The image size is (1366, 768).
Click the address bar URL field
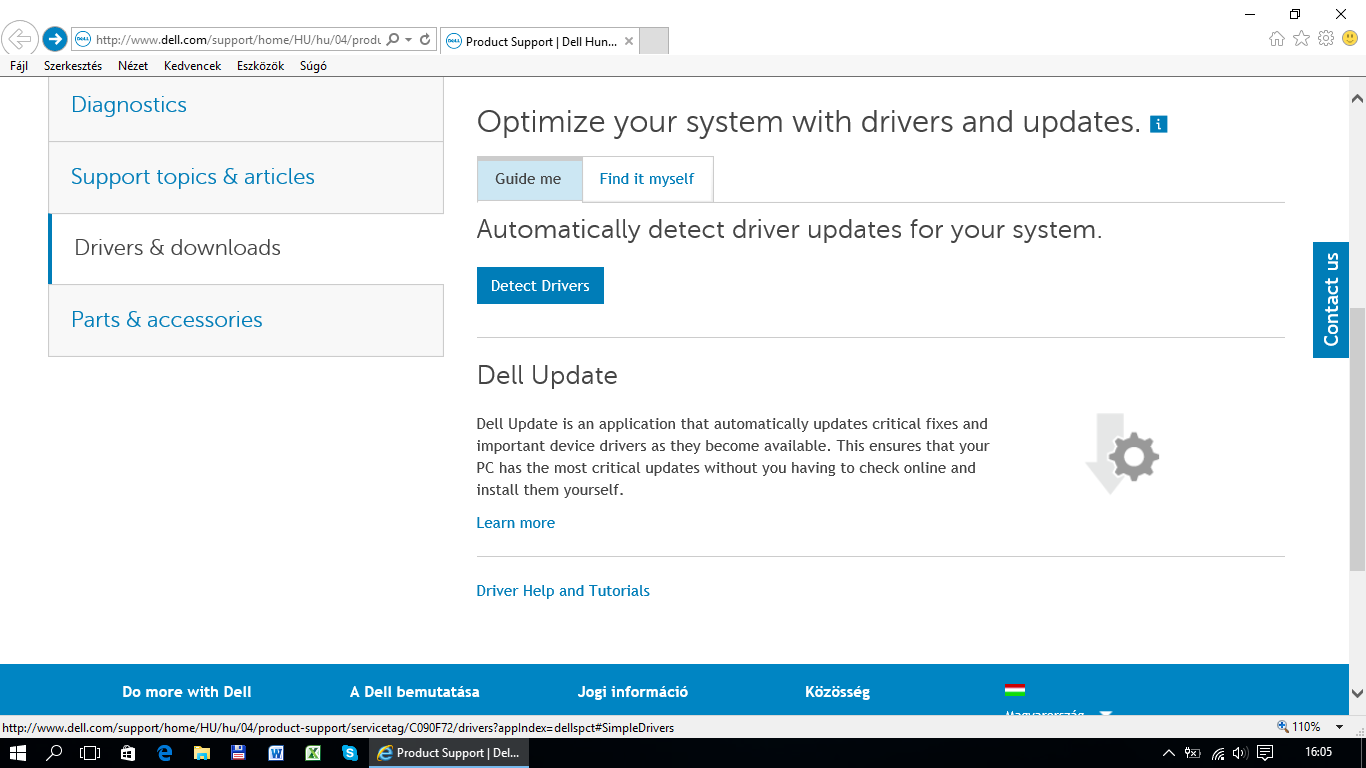tap(238, 40)
